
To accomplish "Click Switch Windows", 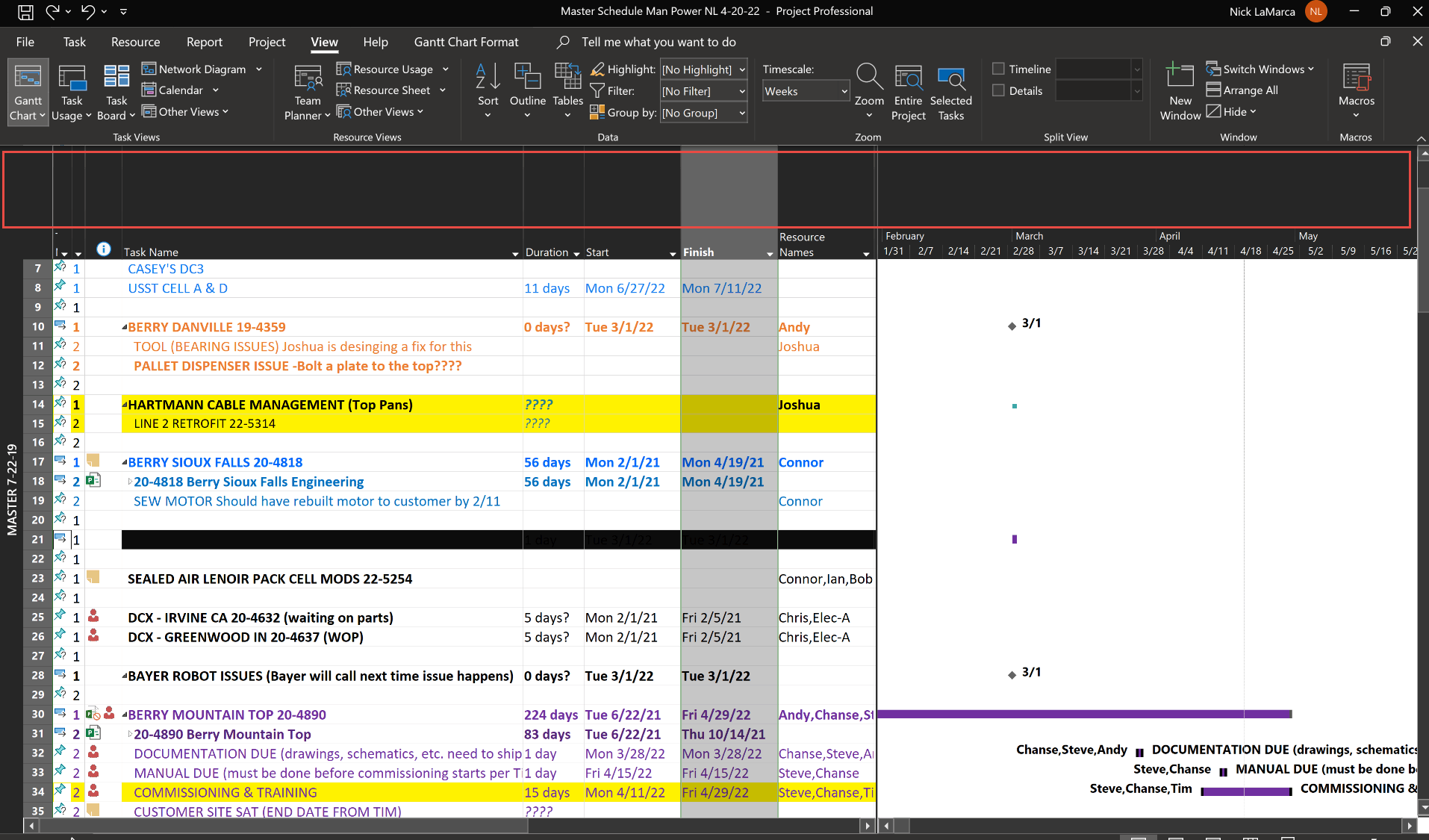I will click(1260, 69).
